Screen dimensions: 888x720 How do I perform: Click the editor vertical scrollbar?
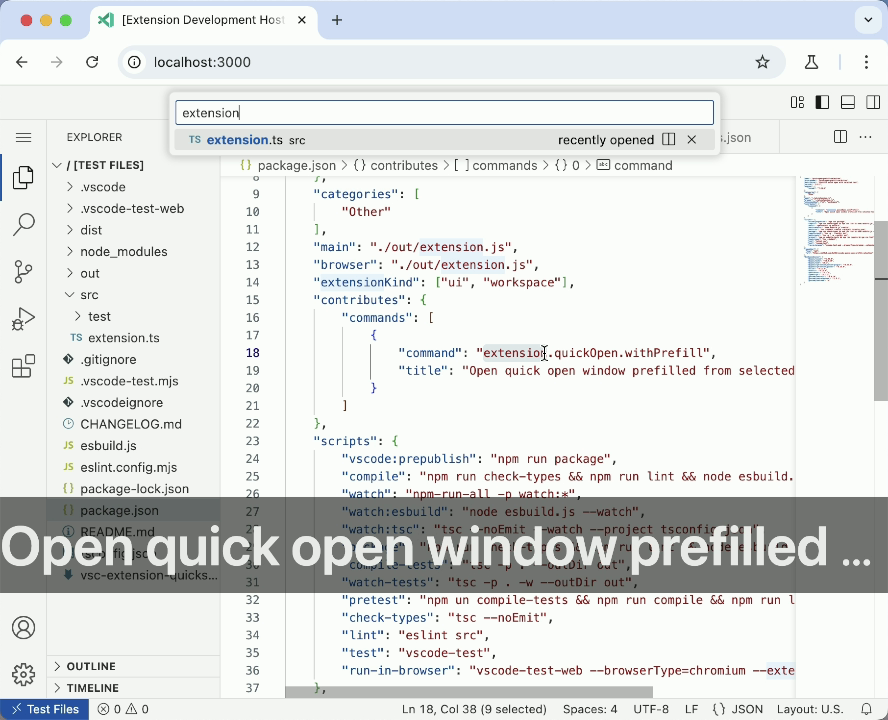coord(881,310)
